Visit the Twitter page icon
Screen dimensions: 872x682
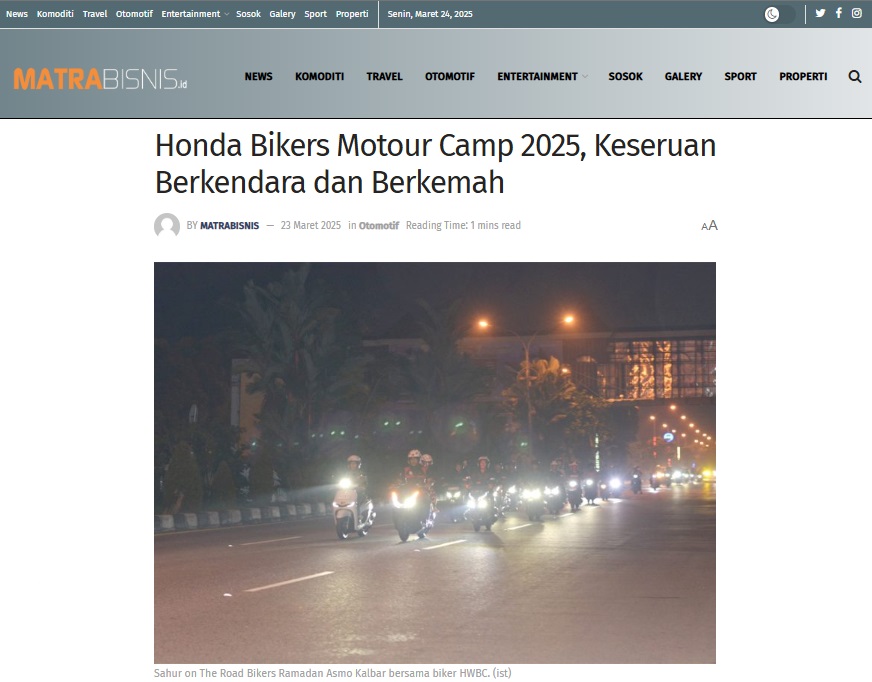coord(820,13)
